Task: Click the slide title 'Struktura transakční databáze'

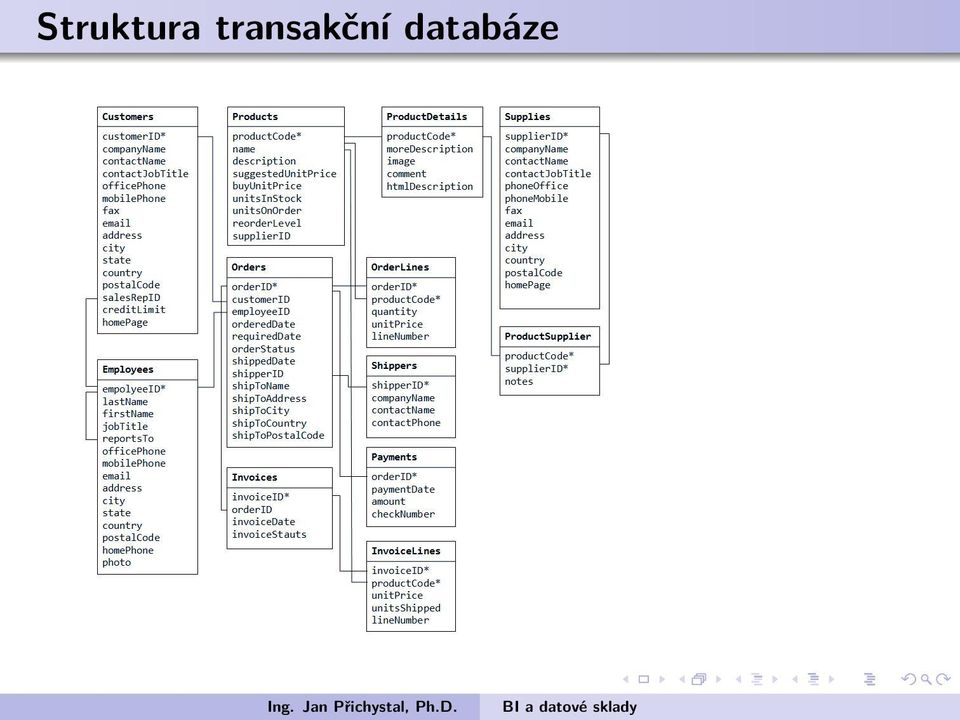Action: [298, 27]
